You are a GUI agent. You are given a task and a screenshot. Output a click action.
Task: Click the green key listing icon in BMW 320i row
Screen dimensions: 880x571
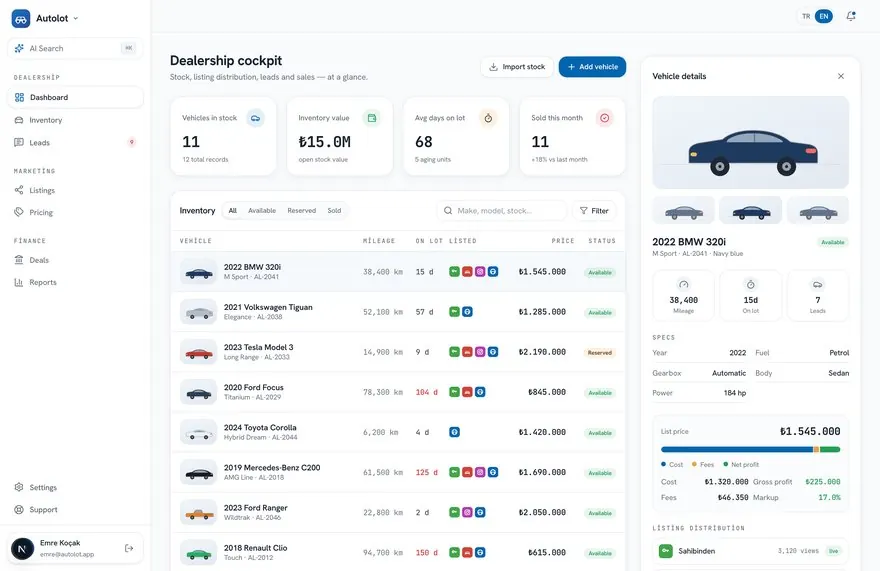click(x=455, y=272)
